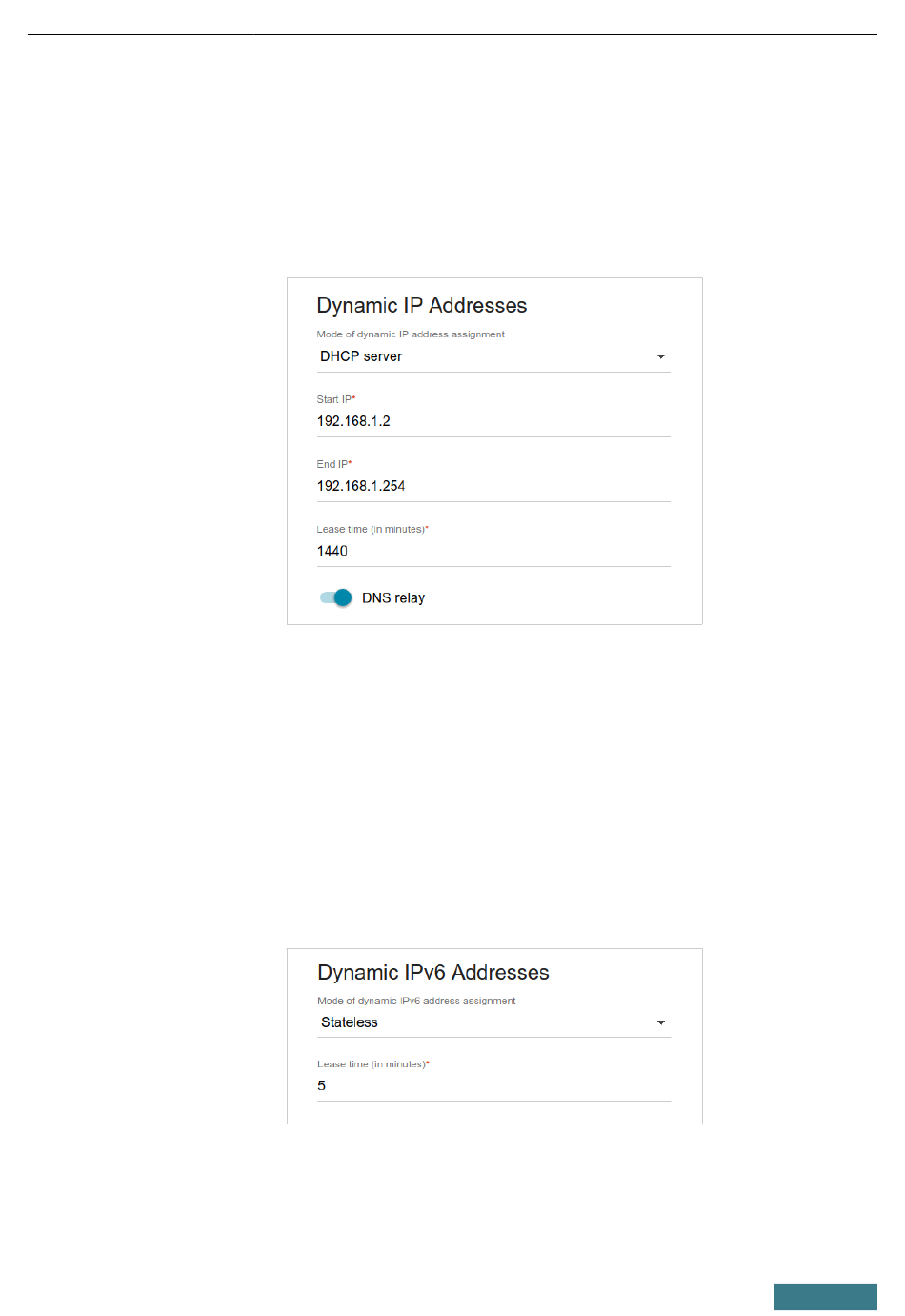Click Mode of dynamic IP address assignment label
The height and width of the screenshot is (1316, 905).
411,334
